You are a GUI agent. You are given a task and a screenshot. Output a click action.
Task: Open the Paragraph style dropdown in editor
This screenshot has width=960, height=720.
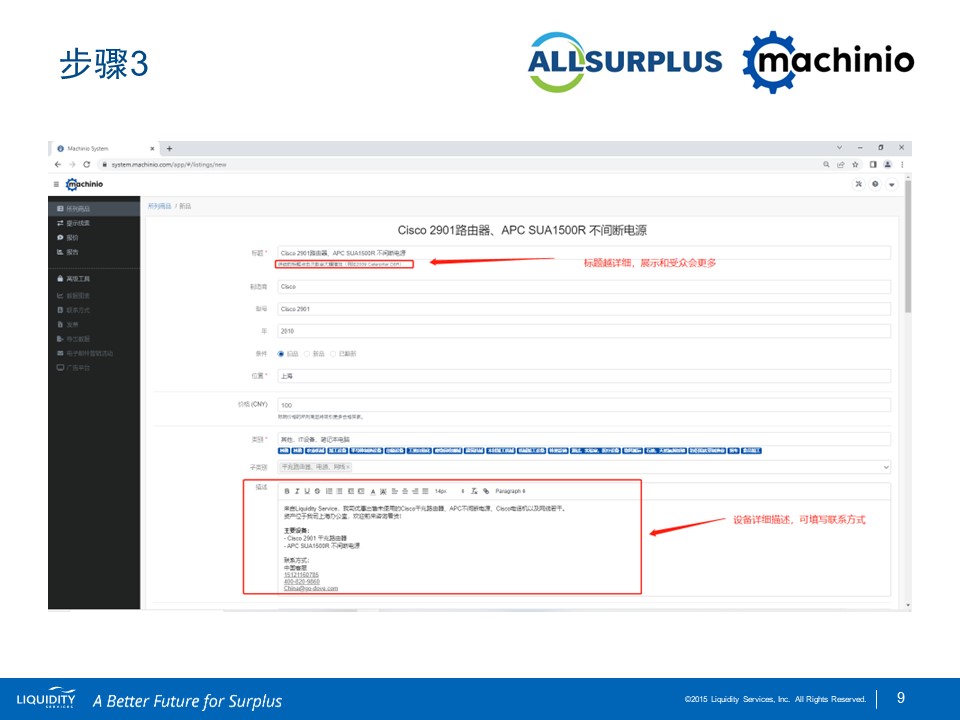pos(510,491)
